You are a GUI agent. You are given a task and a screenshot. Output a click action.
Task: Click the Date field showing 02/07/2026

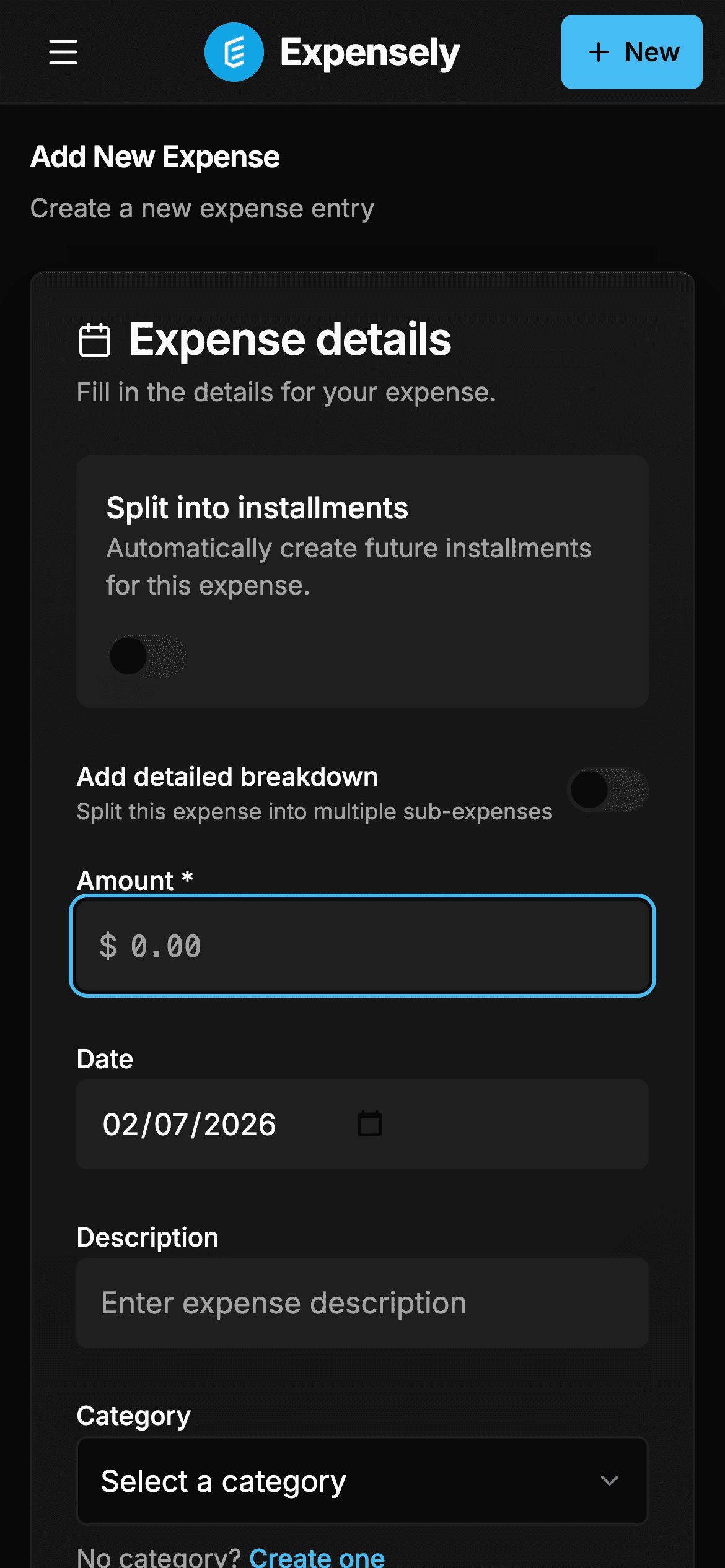pos(362,1124)
